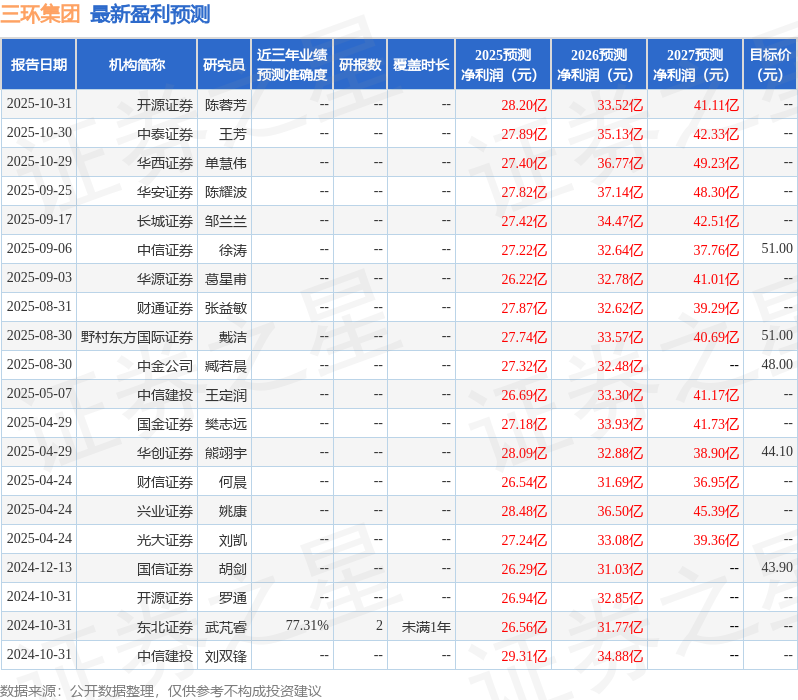Screen dimensions: 798x700
Task: Click analyst name 陈蓉芳
Action: [x=226, y=105]
